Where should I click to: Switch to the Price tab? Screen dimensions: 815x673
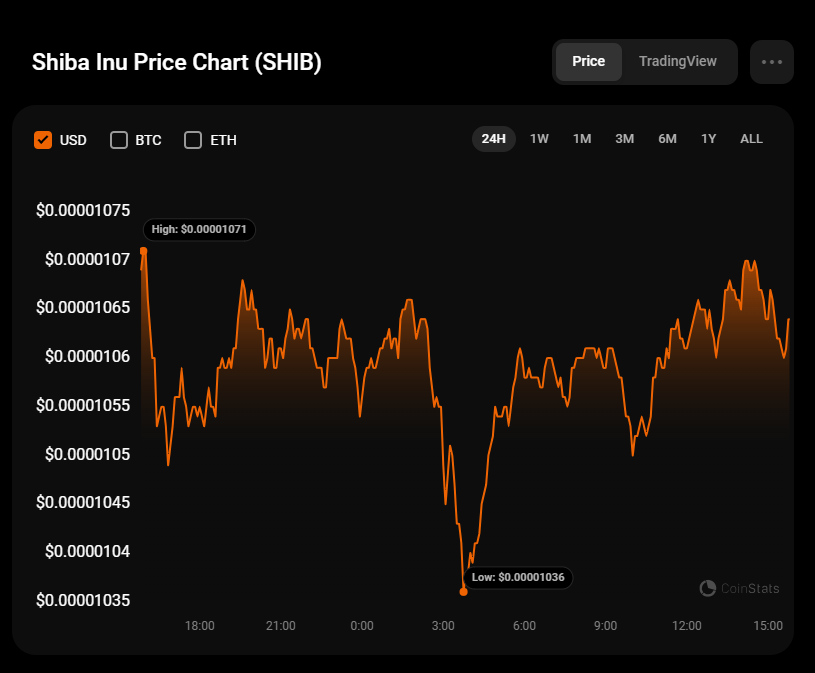point(588,61)
